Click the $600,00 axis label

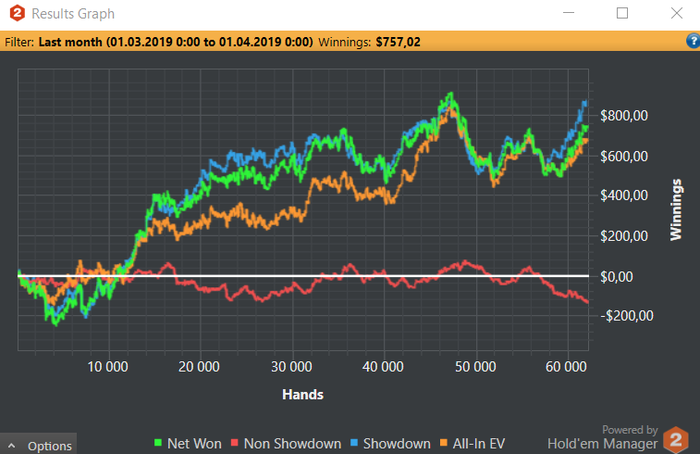point(624,156)
